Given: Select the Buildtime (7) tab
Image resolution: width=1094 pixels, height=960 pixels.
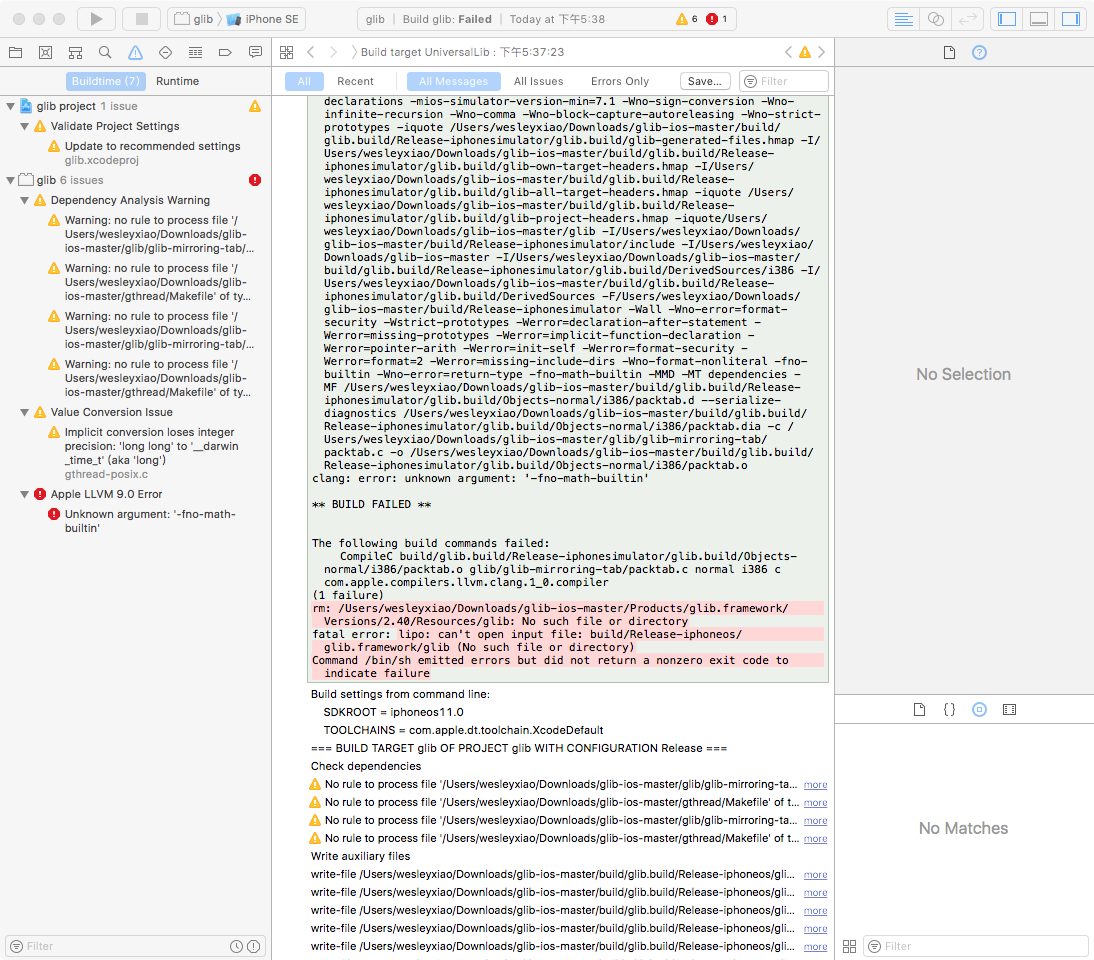Looking at the screenshot, I should [x=106, y=81].
